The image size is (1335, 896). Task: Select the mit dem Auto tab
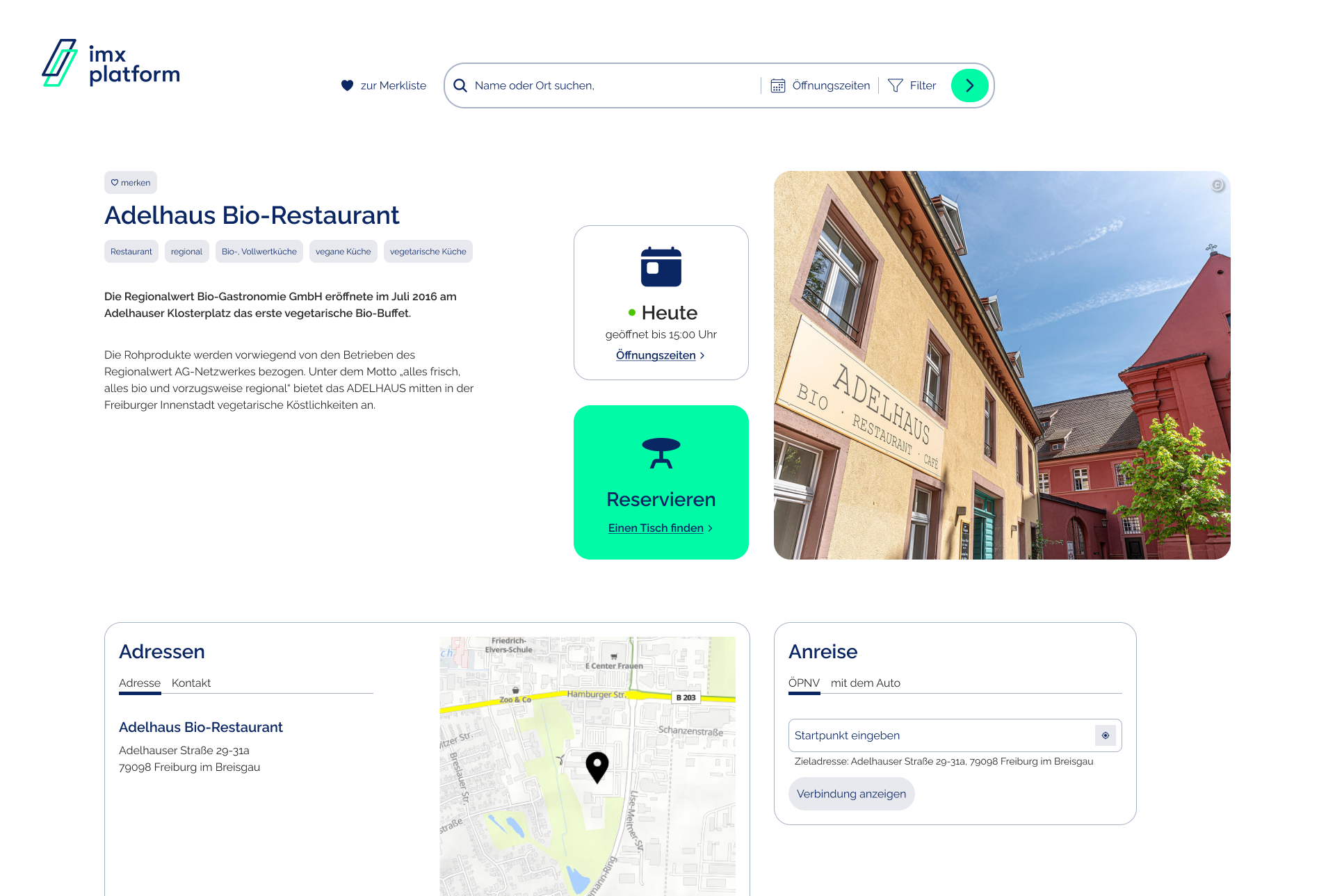click(x=866, y=683)
